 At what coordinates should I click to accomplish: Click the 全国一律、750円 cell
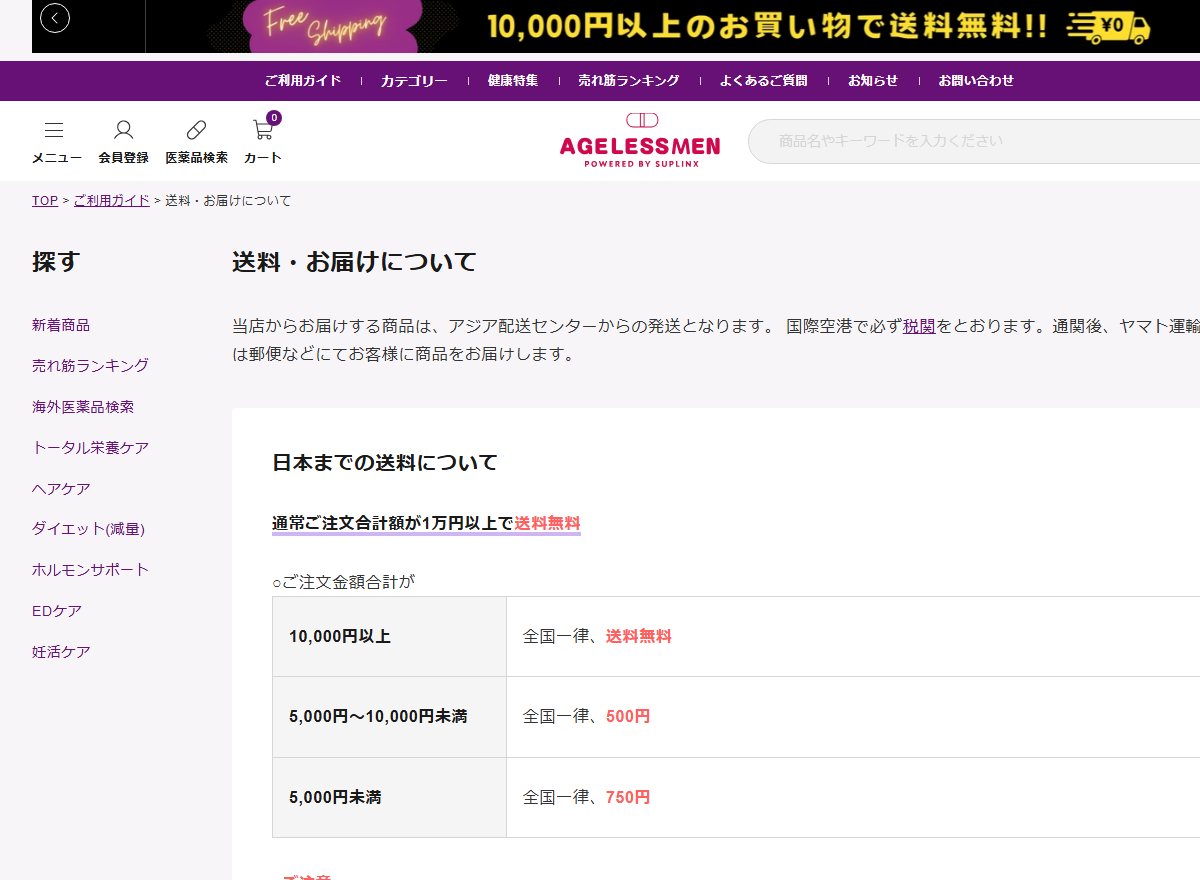pyautogui.click(x=853, y=798)
